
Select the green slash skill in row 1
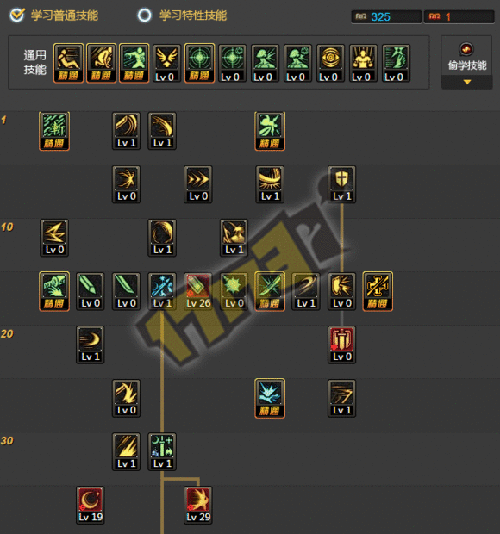tap(54, 131)
